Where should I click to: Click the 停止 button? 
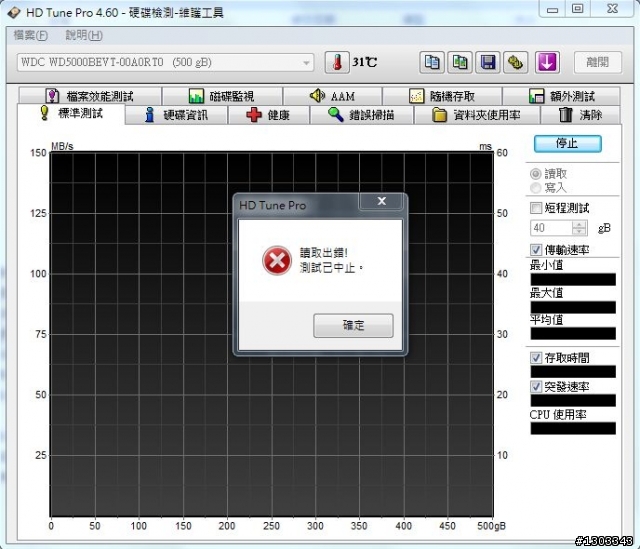(x=567, y=144)
